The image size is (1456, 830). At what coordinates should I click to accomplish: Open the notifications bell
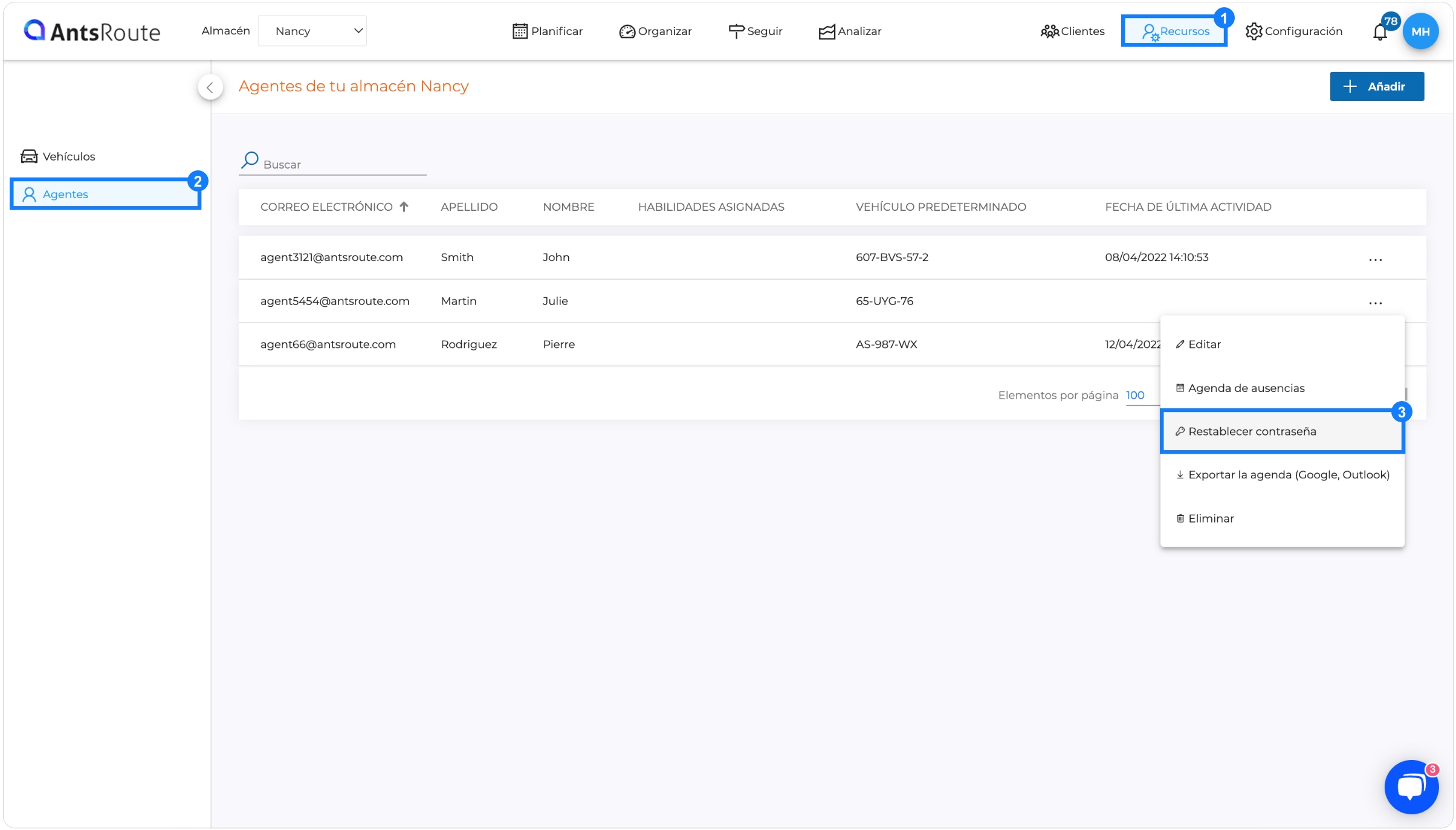pos(1380,32)
